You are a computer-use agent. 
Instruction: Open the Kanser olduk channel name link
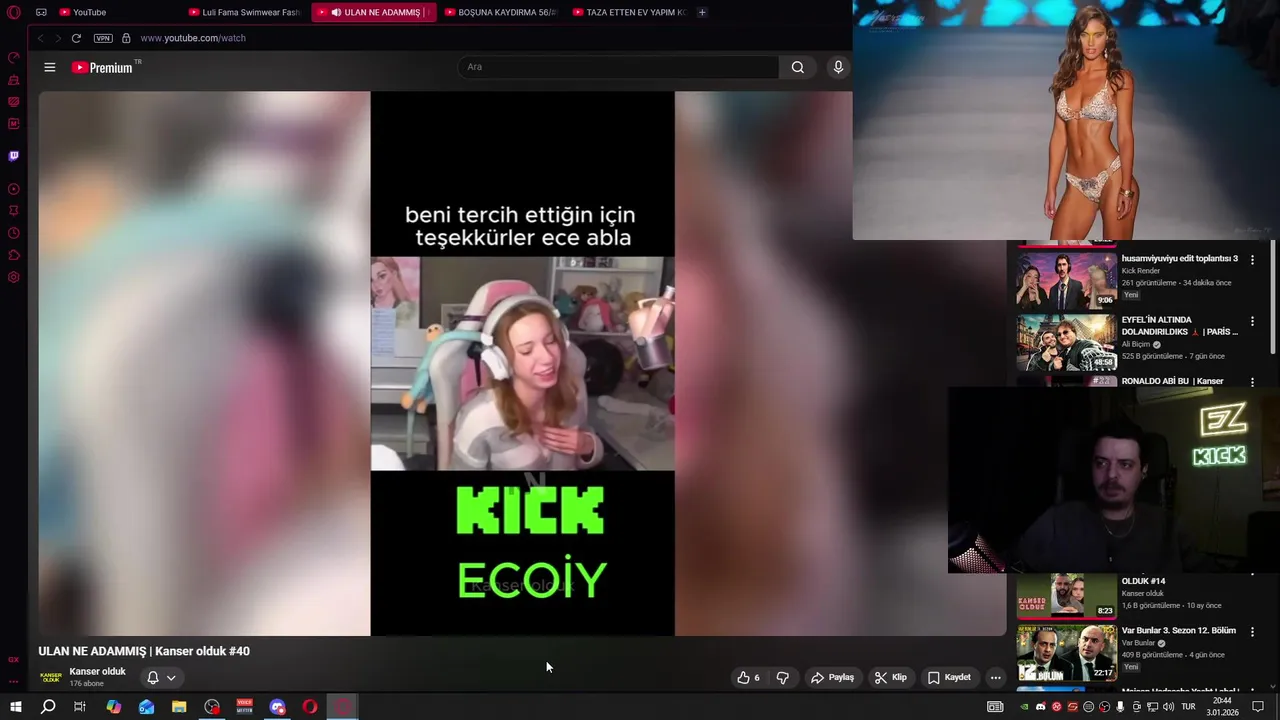[x=97, y=672]
